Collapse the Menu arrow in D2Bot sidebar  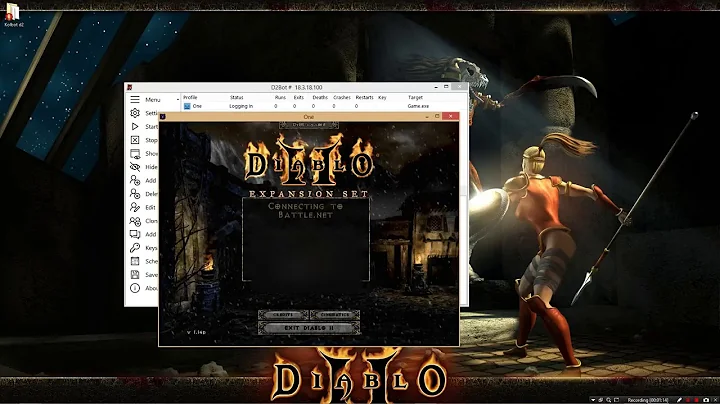pos(178,100)
